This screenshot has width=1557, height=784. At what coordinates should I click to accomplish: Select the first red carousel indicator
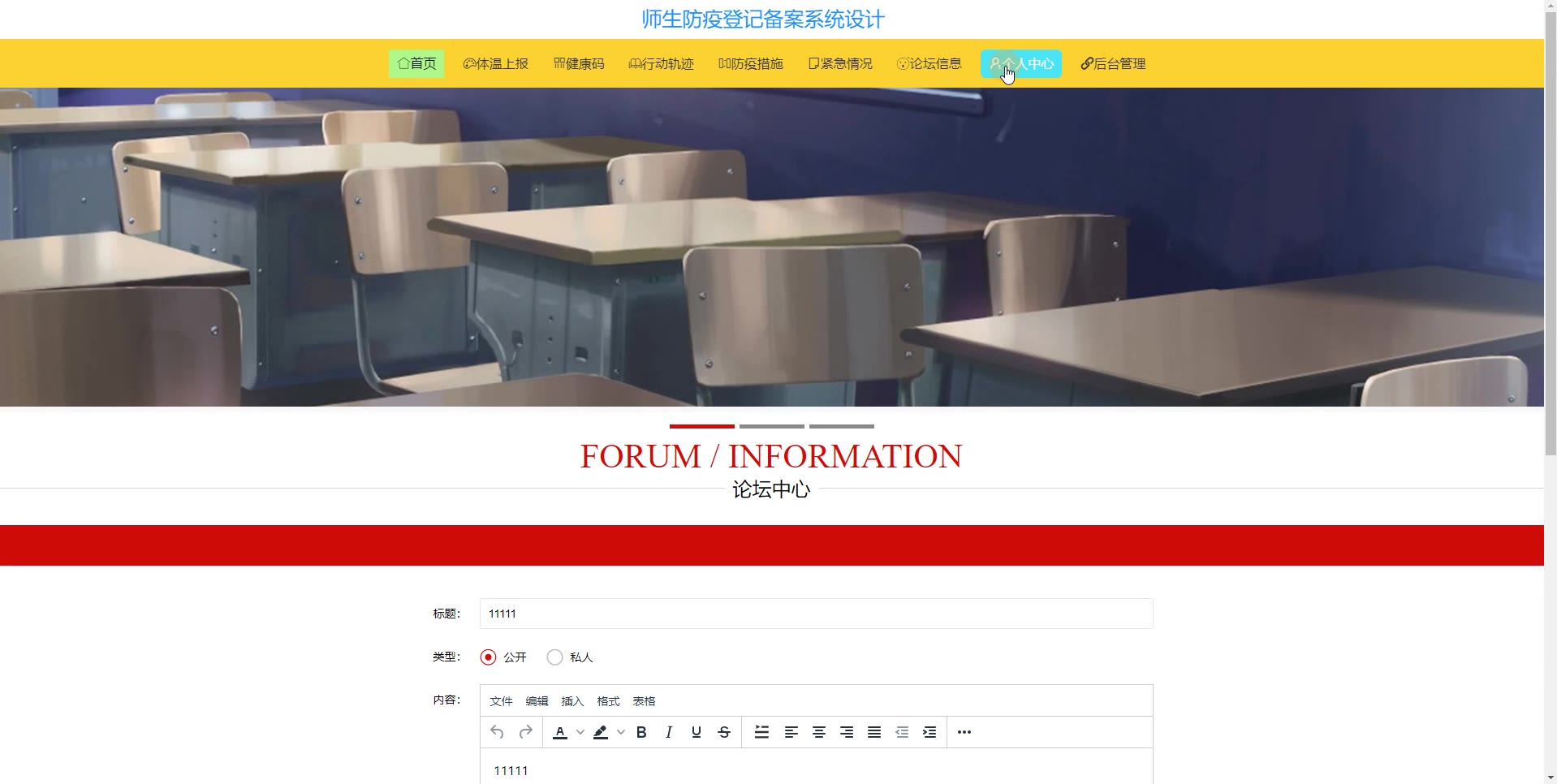[702, 426]
